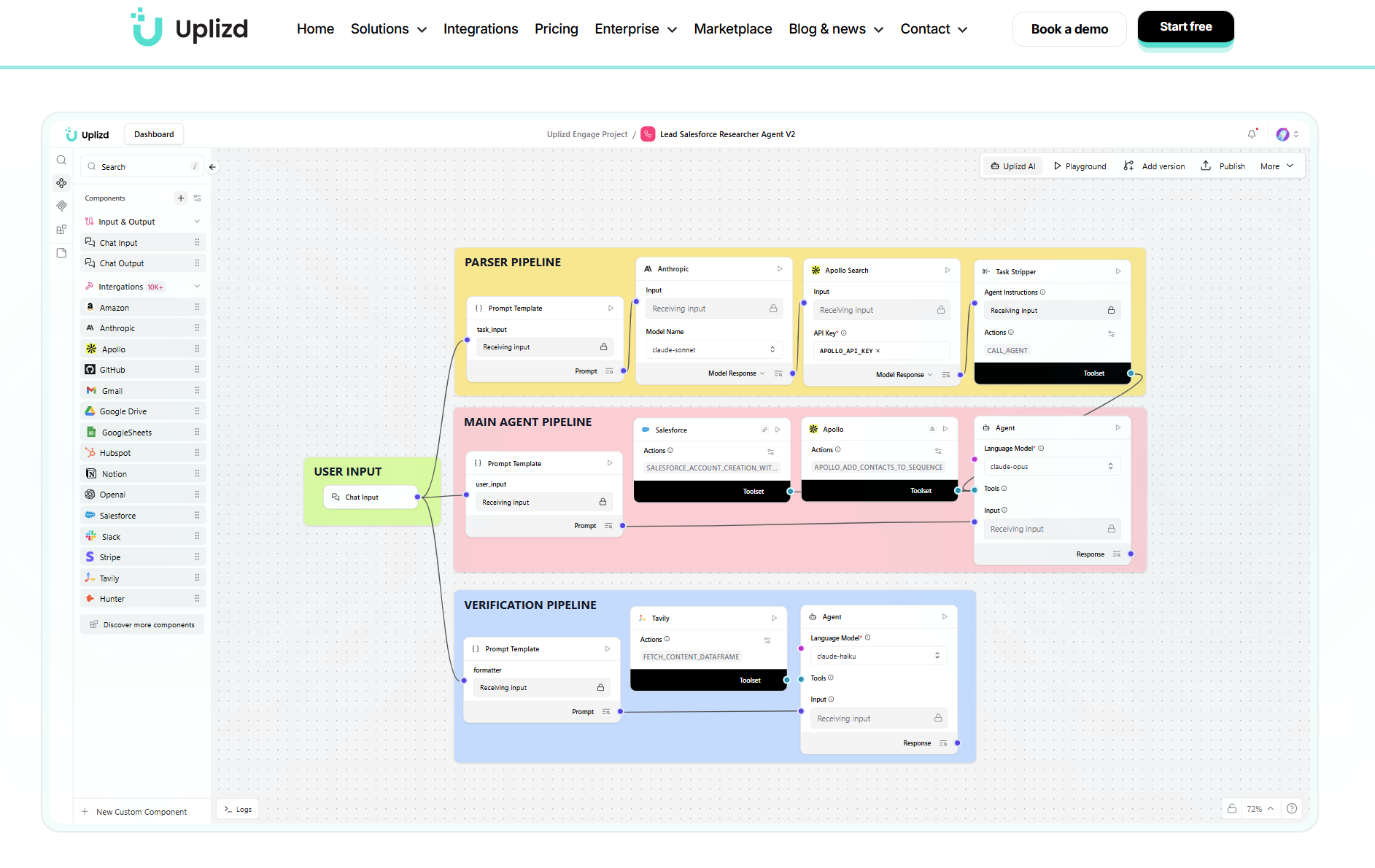The width and height of the screenshot is (1375, 868).
Task: Open the claude-haiku language model dropdown
Action: tap(878, 656)
